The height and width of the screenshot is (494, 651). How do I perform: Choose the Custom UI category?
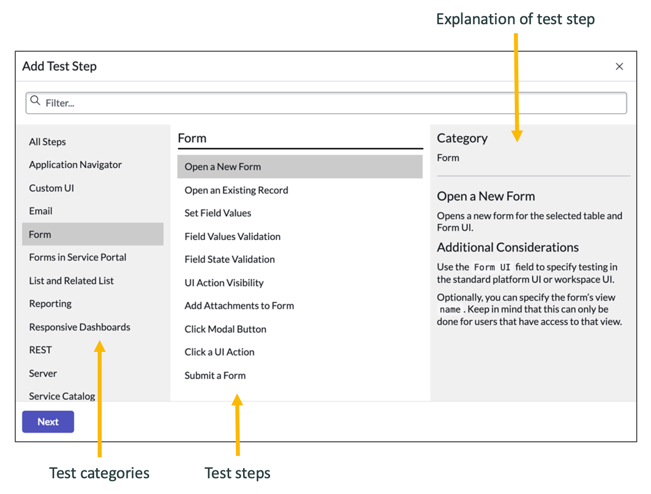coord(52,188)
